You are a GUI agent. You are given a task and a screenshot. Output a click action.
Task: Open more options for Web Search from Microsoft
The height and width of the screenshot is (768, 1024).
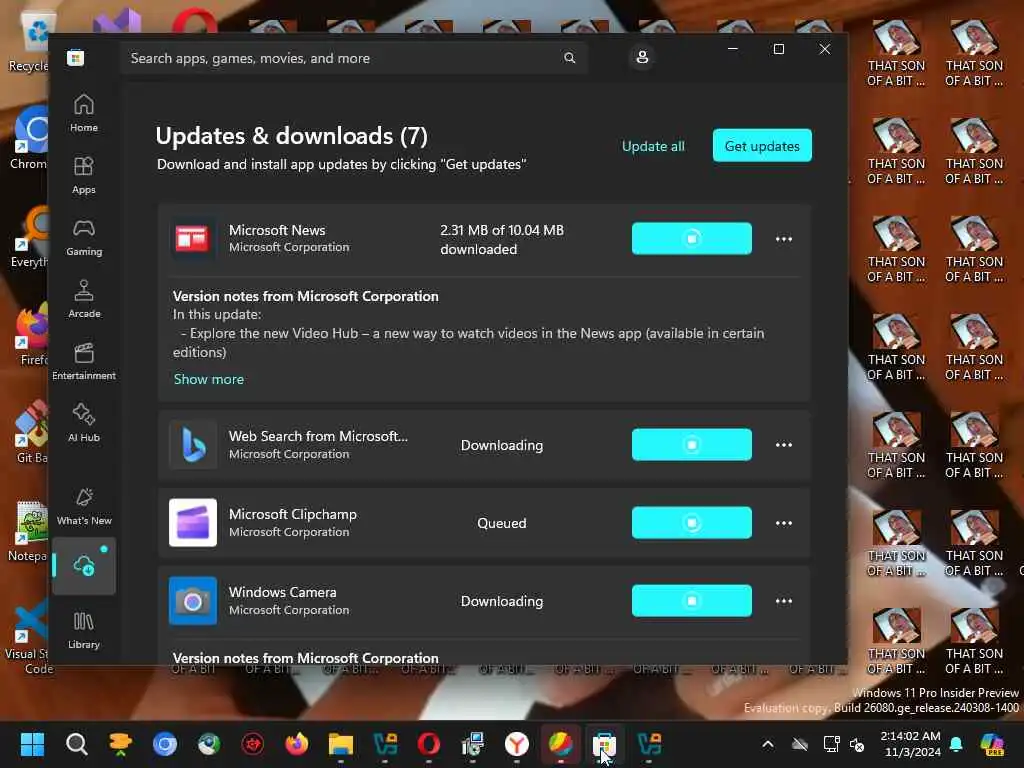coord(784,445)
